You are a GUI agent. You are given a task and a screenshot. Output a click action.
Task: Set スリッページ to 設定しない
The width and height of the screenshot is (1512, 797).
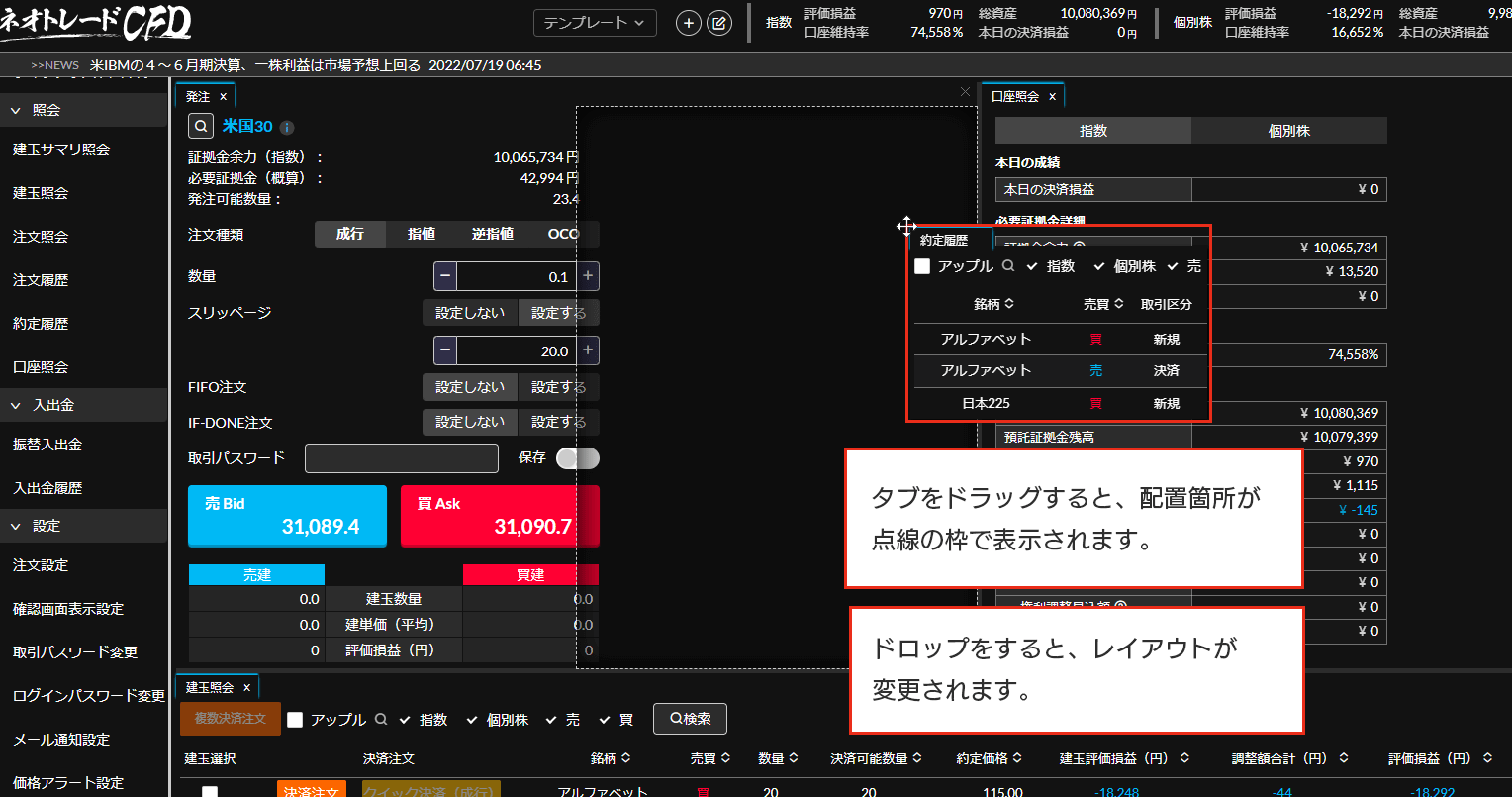point(470,313)
